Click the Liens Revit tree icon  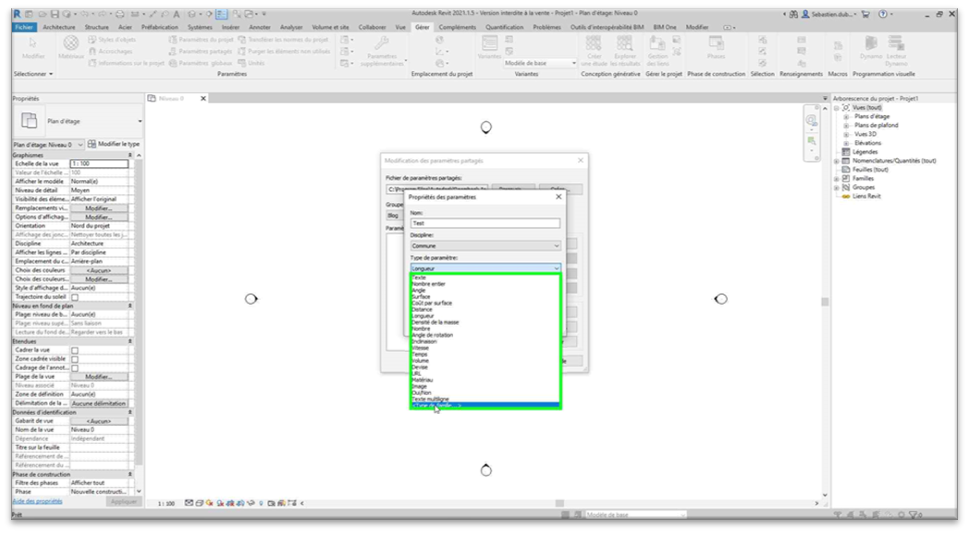845,196
